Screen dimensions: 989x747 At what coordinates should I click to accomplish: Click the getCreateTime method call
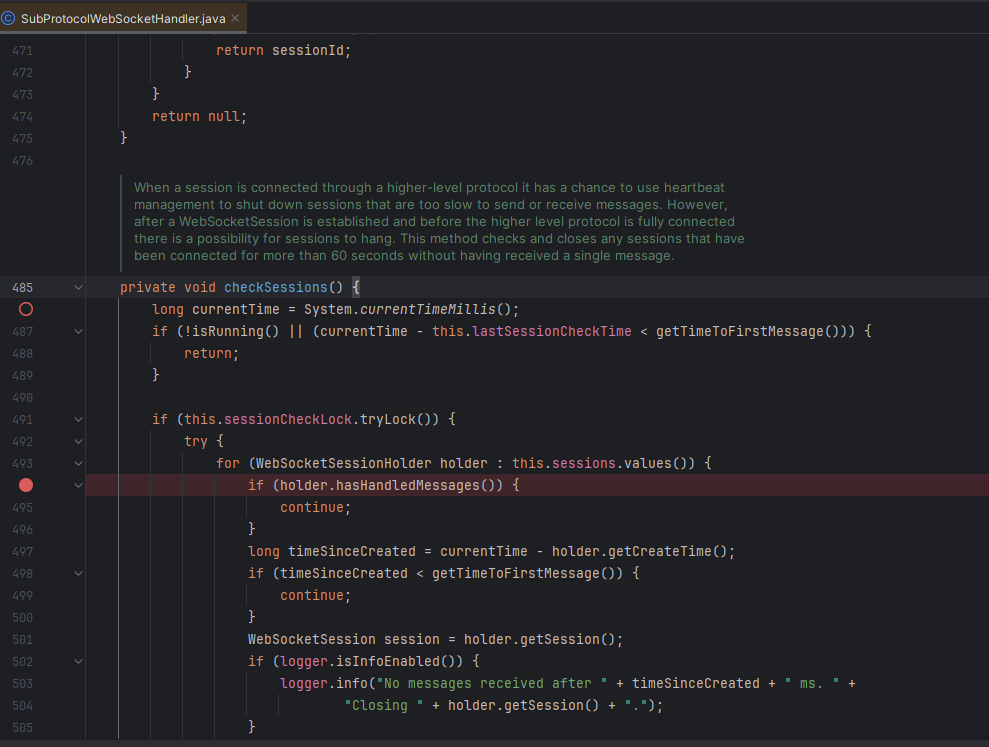[x=659, y=551]
